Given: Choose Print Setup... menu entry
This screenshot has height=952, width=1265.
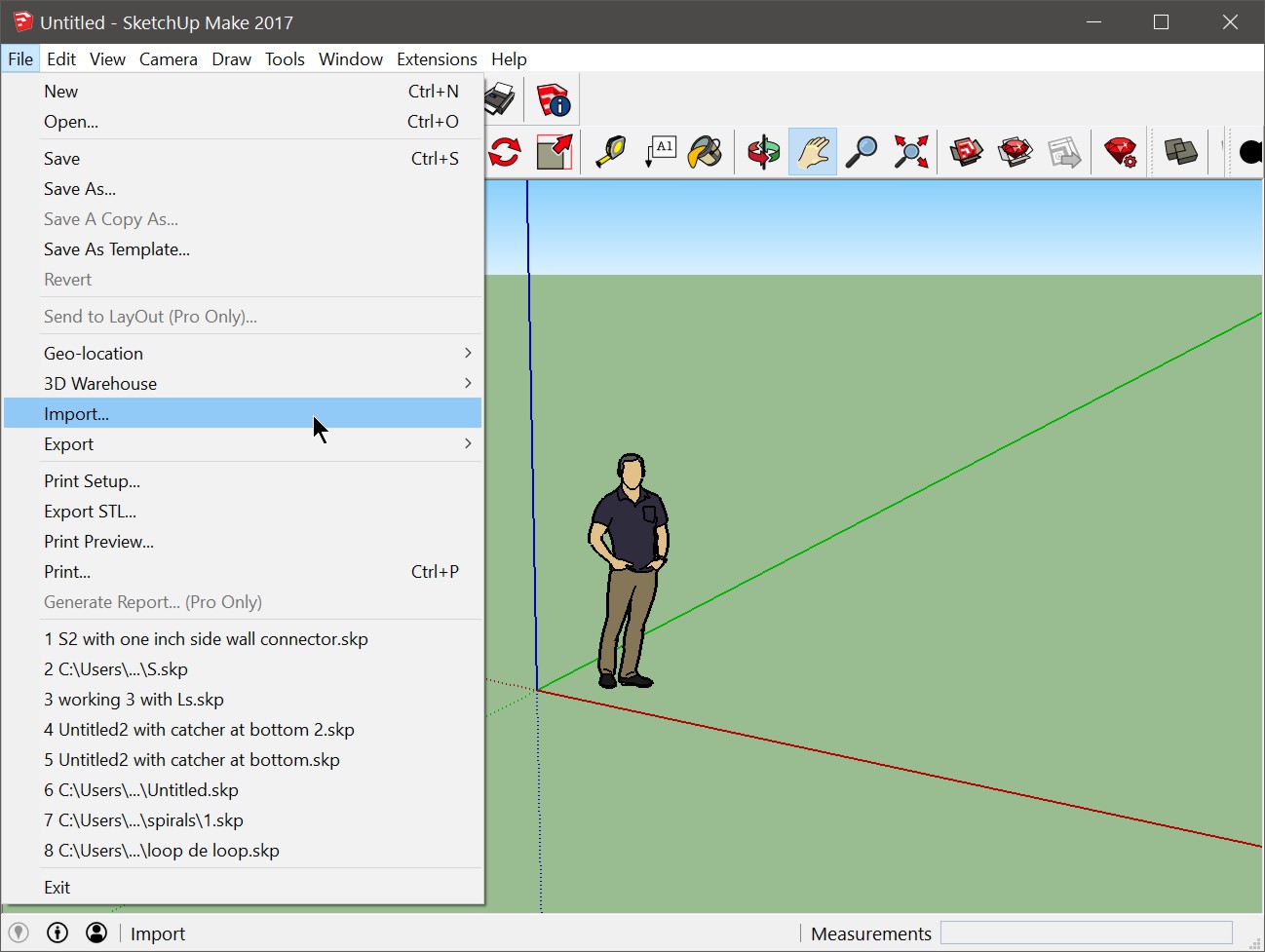Looking at the screenshot, I should click(243, 480).
